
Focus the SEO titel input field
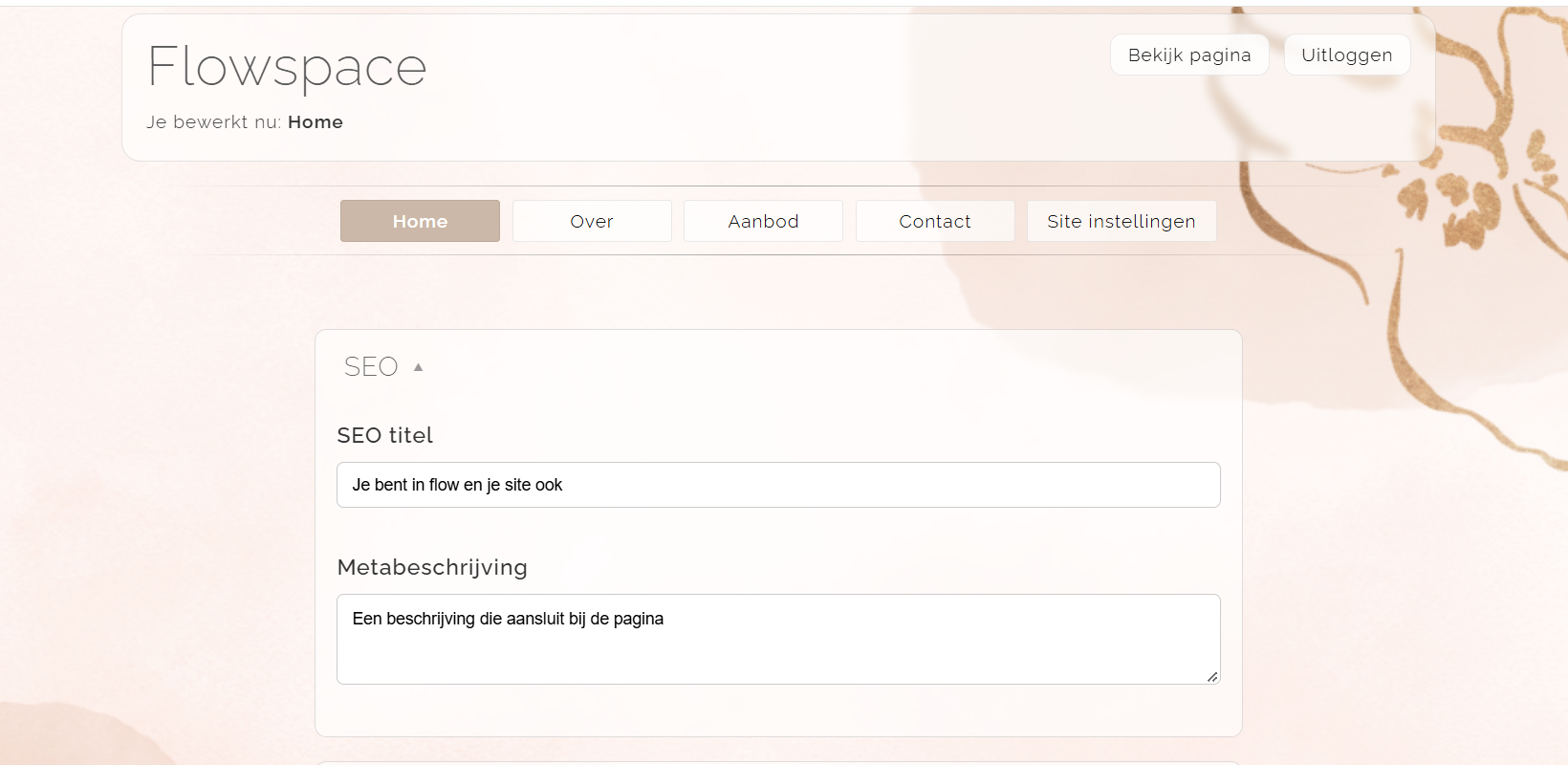(778, 485)
